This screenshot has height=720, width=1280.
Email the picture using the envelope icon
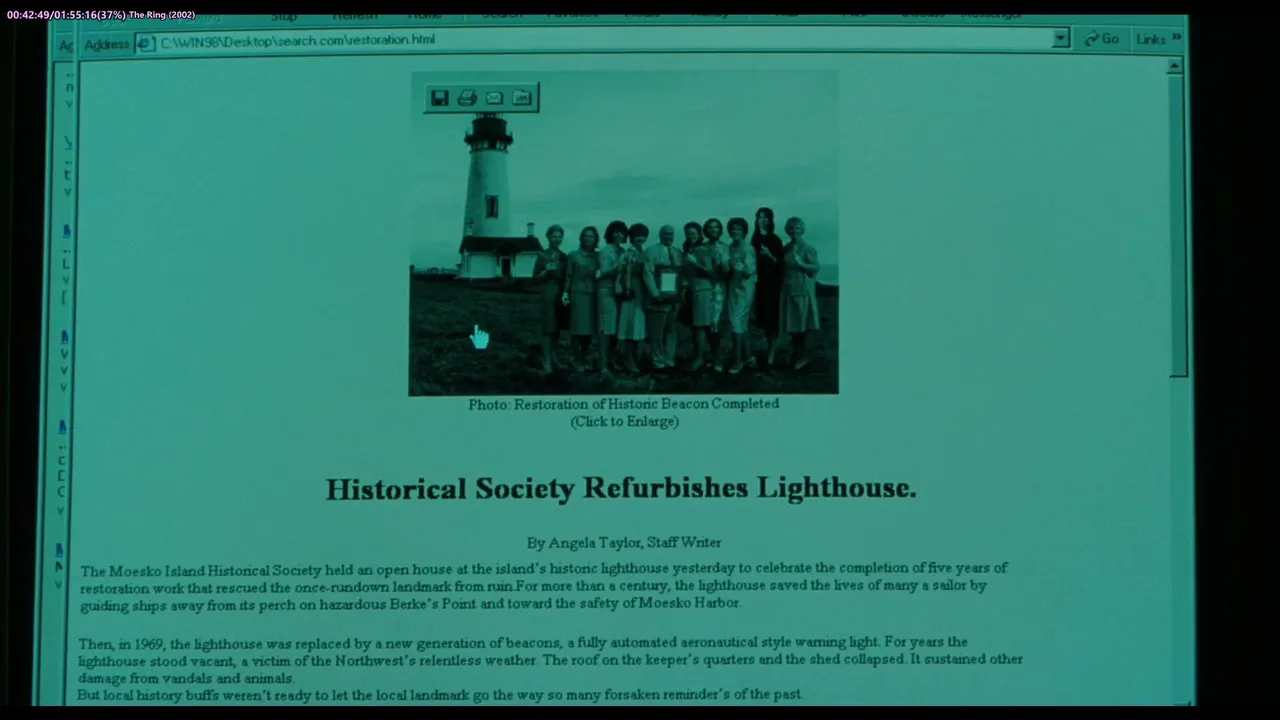494,97
